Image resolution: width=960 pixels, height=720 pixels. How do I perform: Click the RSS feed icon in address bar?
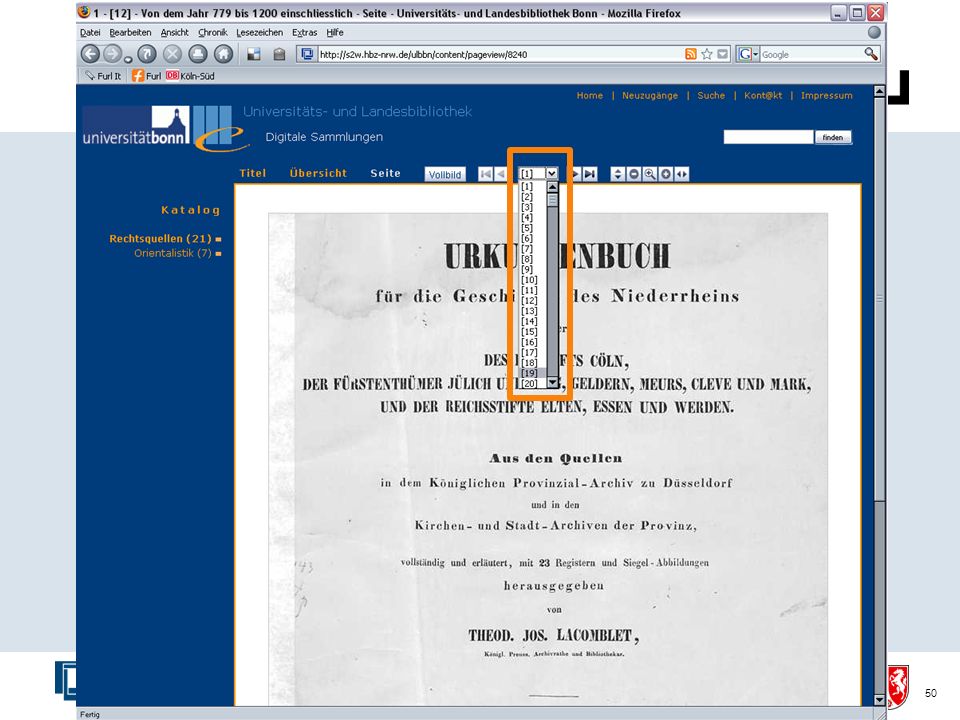691,54
